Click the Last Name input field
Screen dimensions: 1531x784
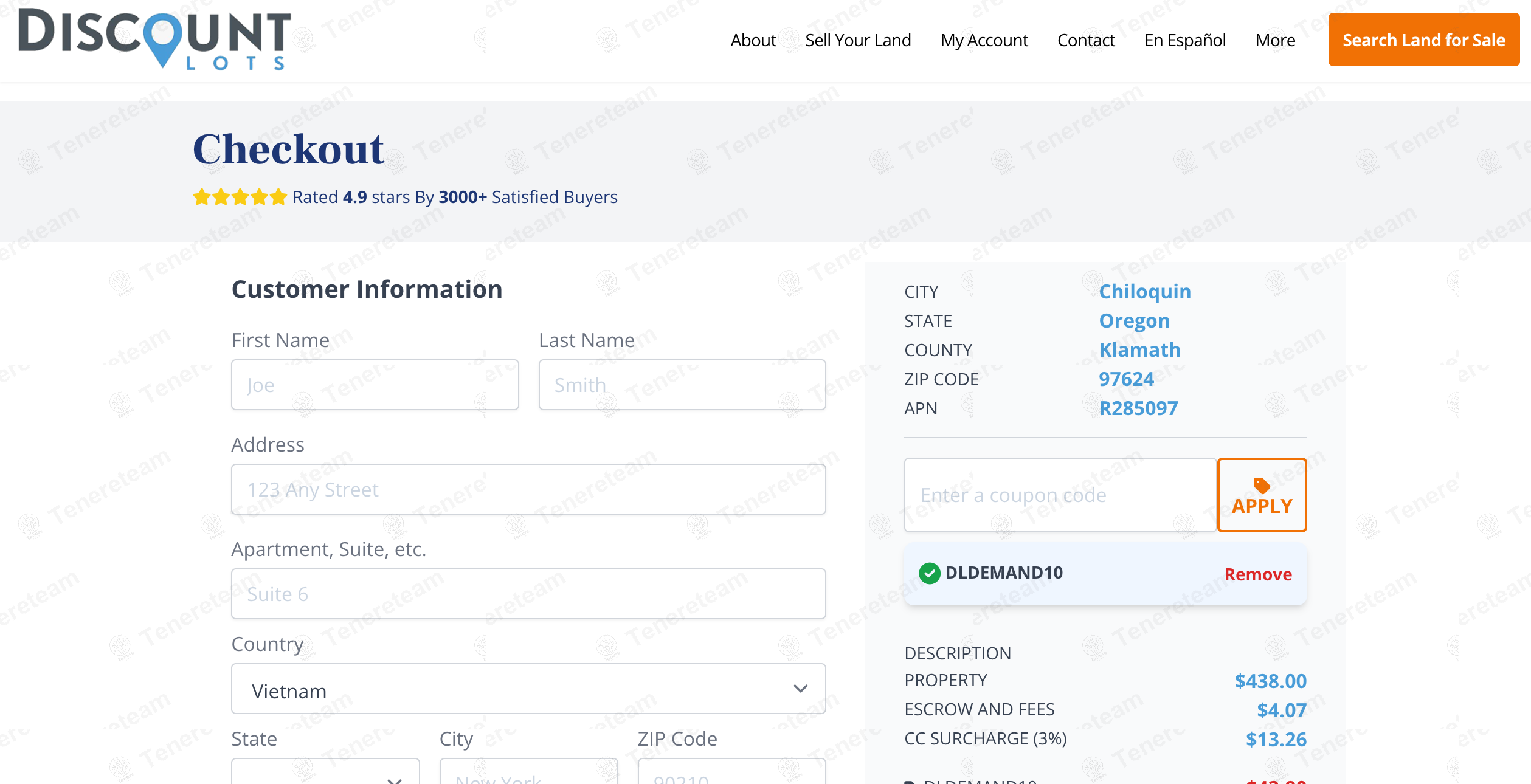tap(682, 385)
